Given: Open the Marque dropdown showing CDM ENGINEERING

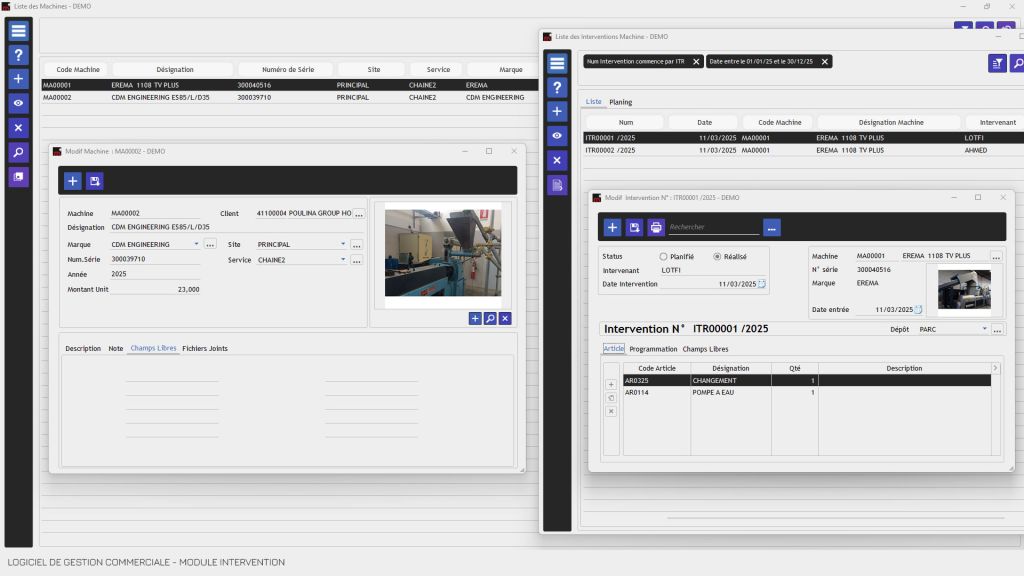Looking at the screenshot, I should tap(196, 244).
